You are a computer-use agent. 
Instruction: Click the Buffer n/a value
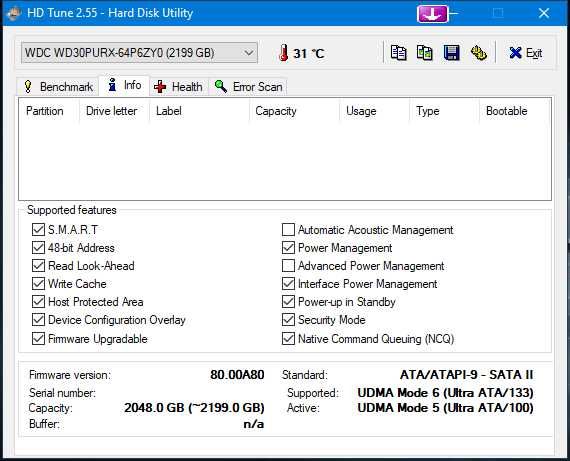[253, 424]
